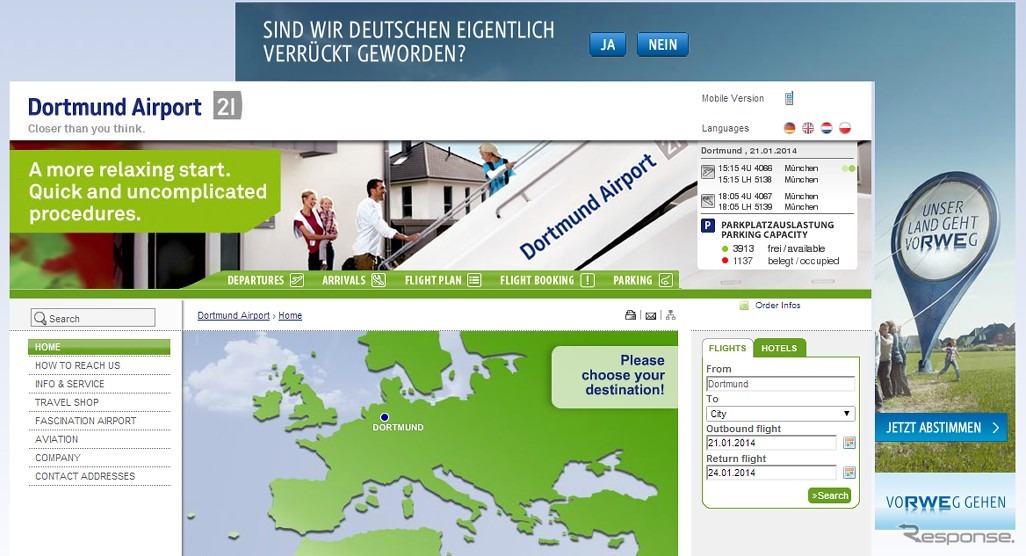
Task: Click Jetzt Abstimmen ad button
Action: (x=941, y=428)
